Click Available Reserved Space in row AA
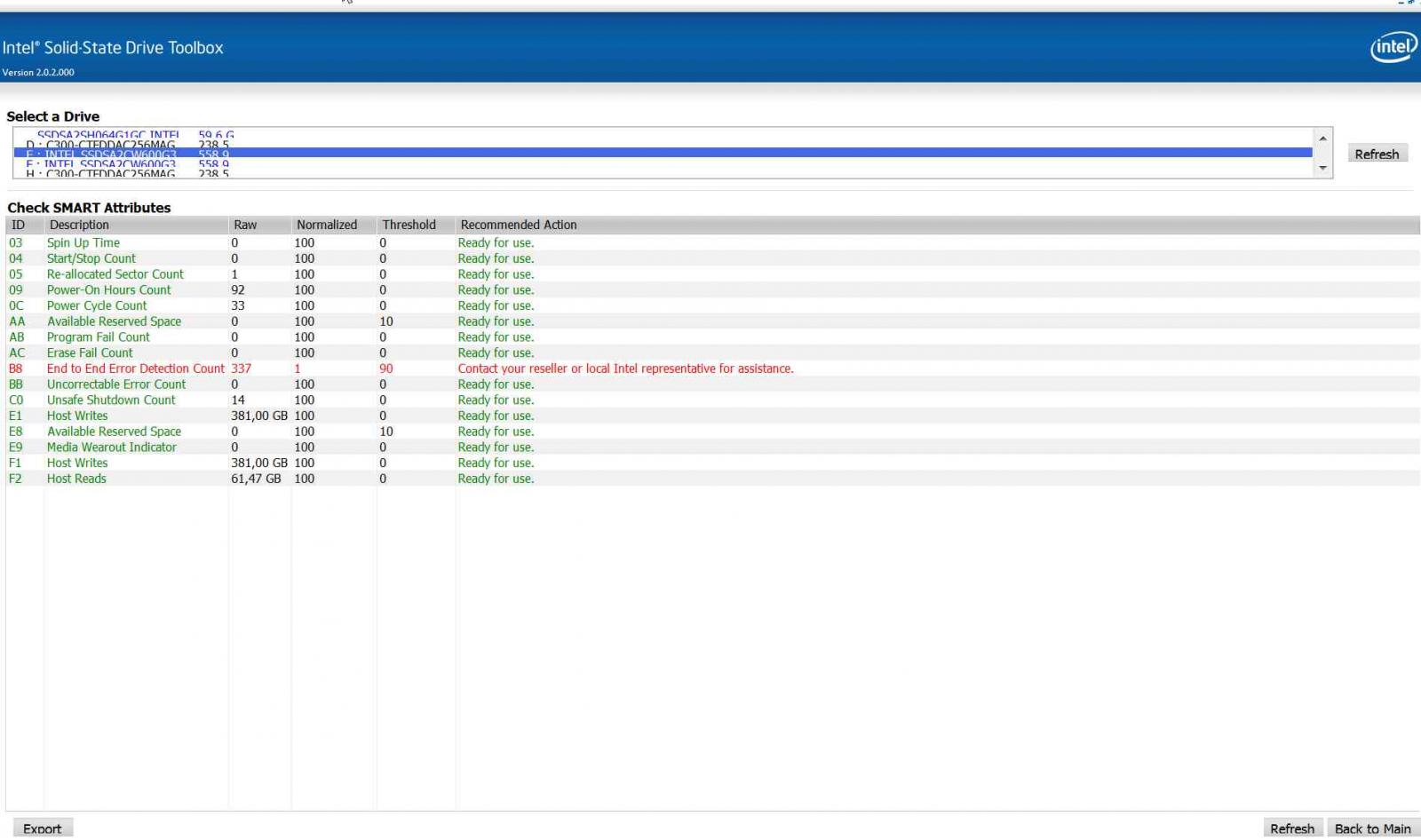The image size is (1421, 840). click(114, 321)
